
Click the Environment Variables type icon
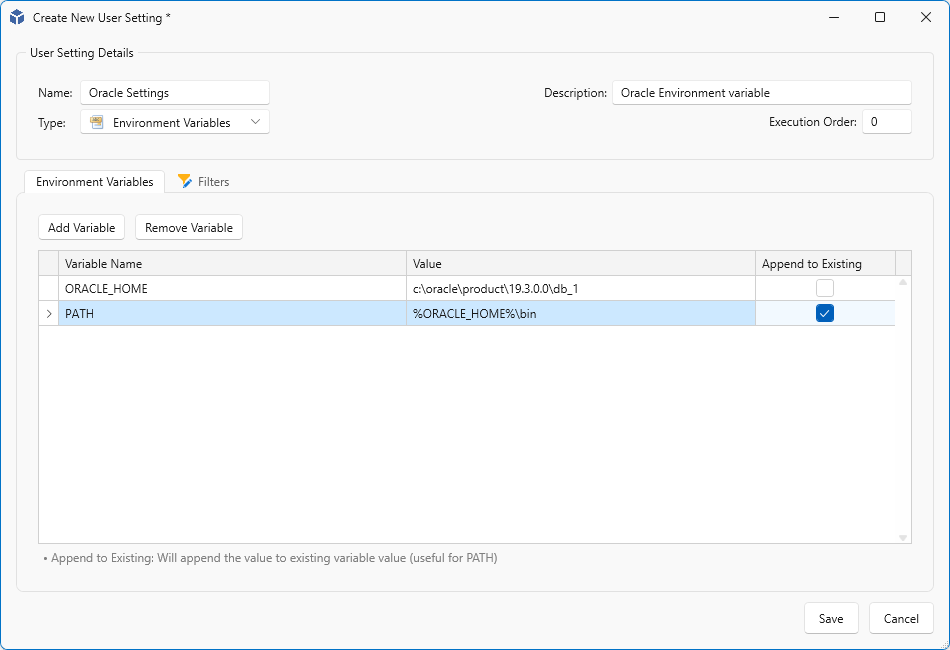tap(97, 122)
